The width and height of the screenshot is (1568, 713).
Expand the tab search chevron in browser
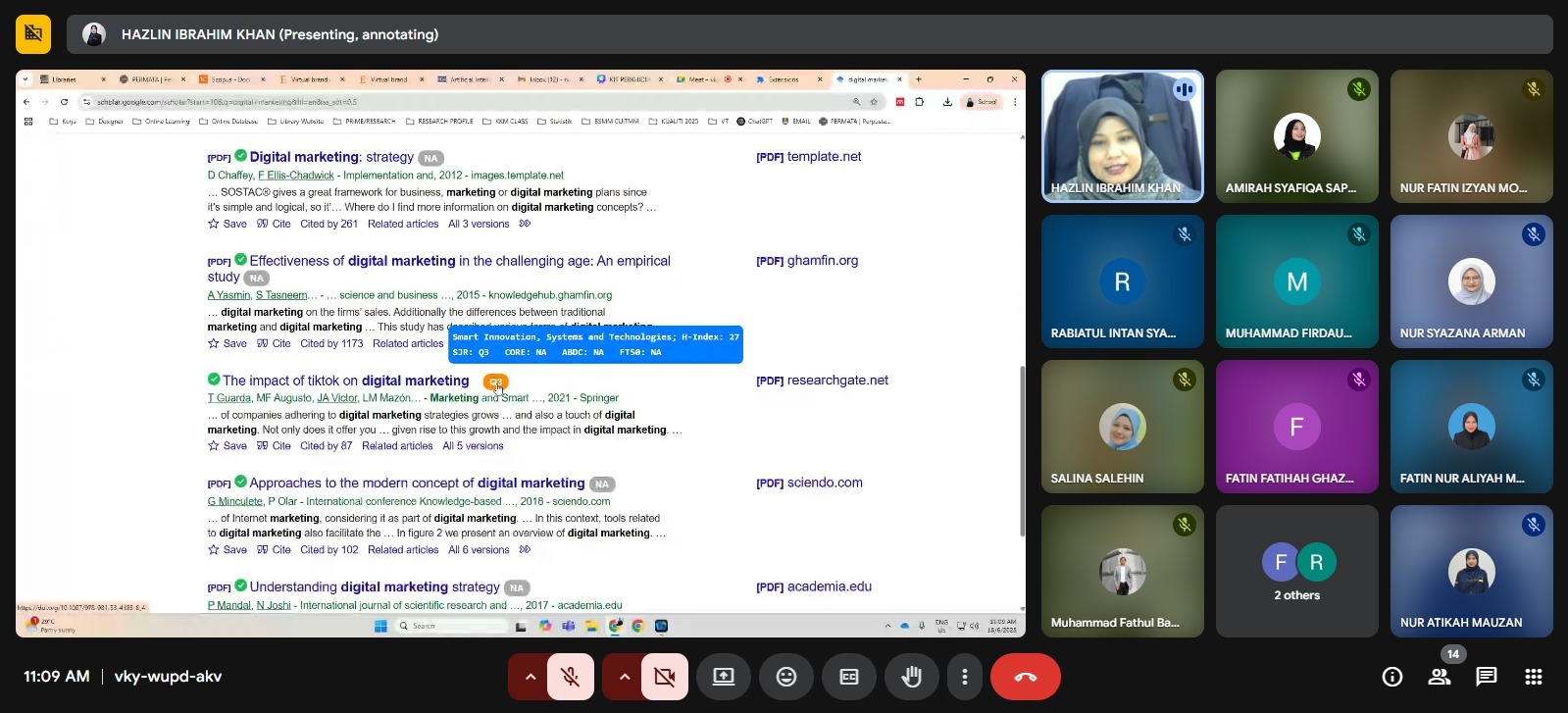click(x=25, y=79)
